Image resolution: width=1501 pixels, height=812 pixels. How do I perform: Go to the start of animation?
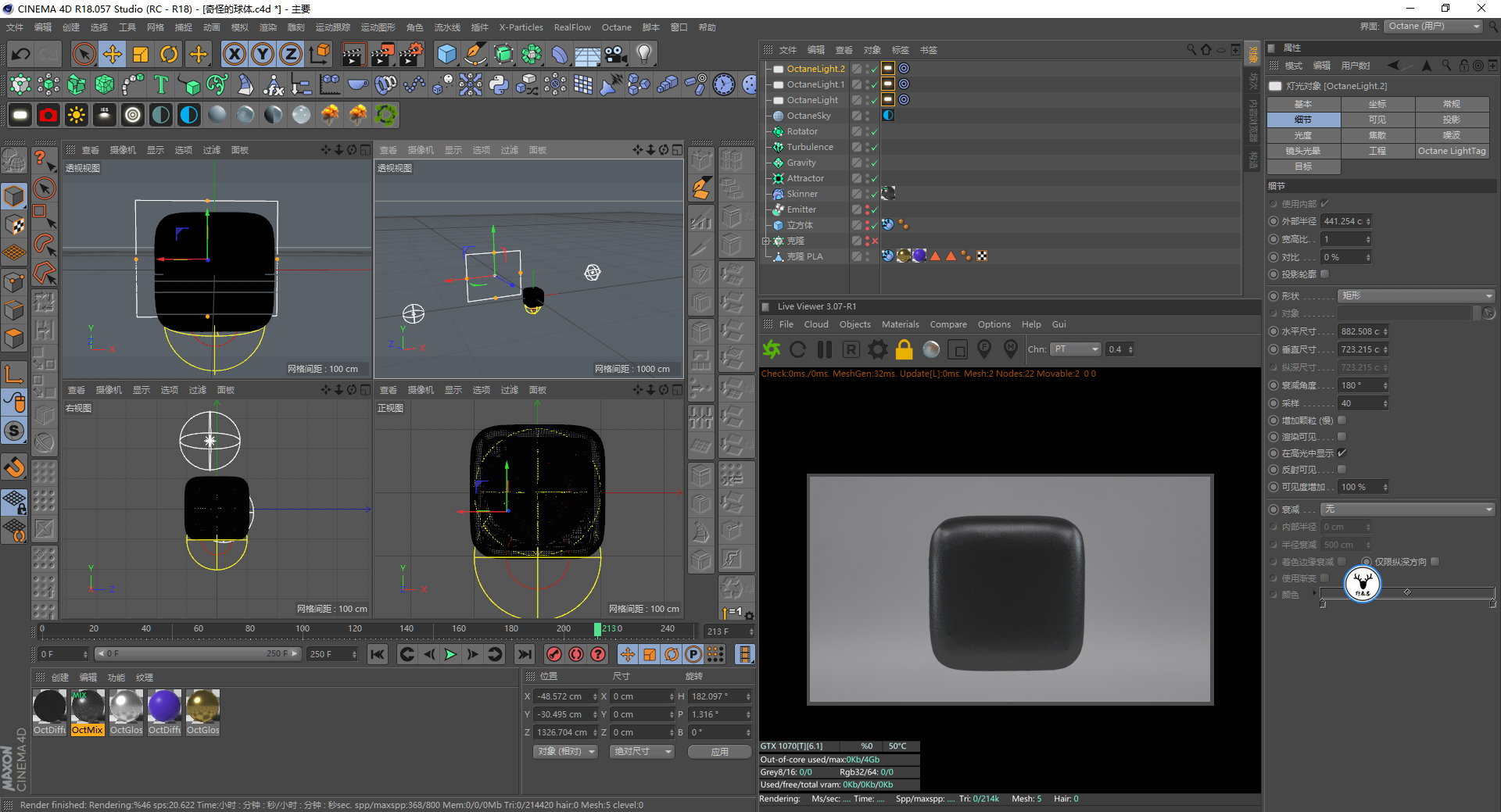coord(378,654)
